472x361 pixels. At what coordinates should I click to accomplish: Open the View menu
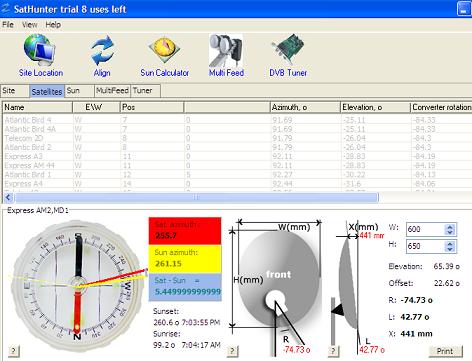coord(30,25)
